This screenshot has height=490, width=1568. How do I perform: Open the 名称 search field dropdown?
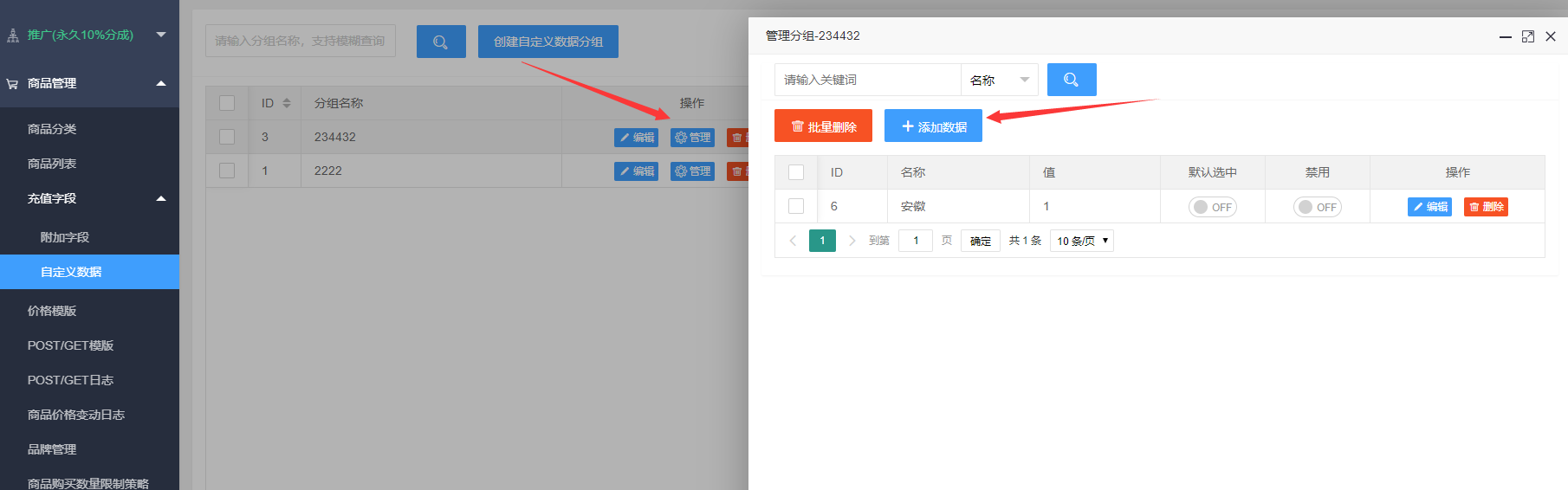[x=1000, y=80]
